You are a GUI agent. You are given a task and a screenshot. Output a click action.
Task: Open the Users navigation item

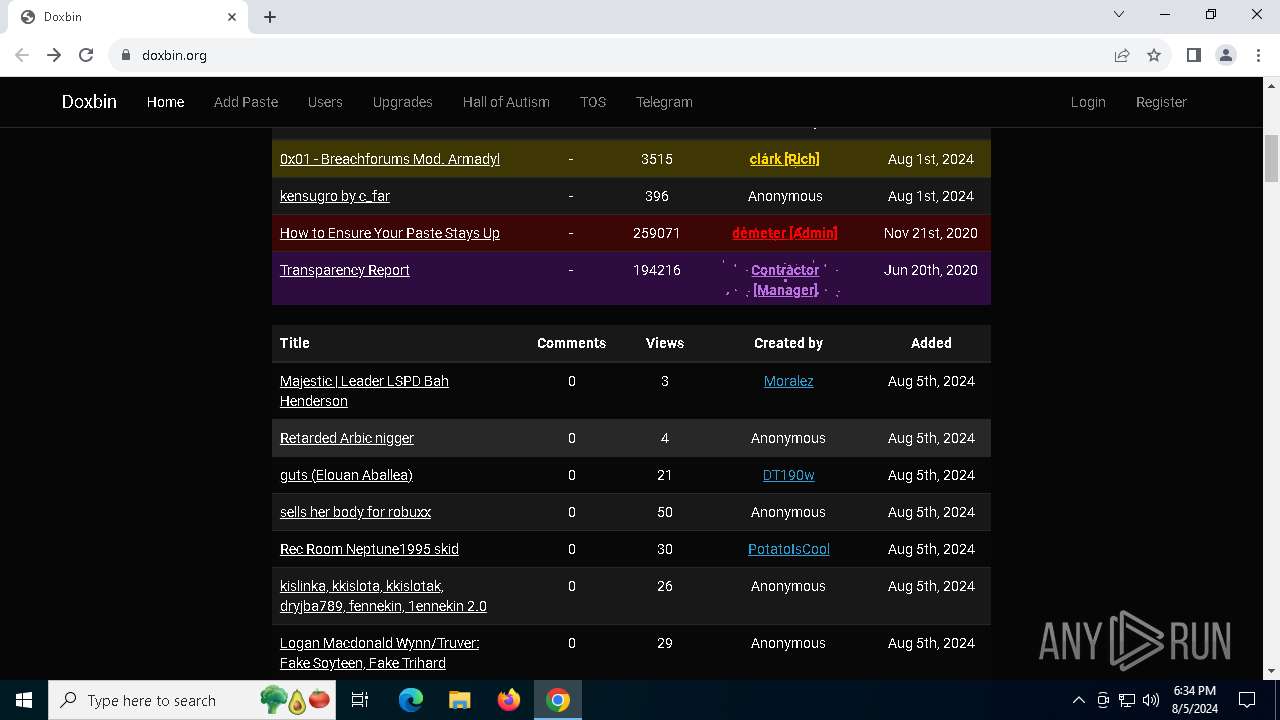pyautogui.click(x=325, y=102)
